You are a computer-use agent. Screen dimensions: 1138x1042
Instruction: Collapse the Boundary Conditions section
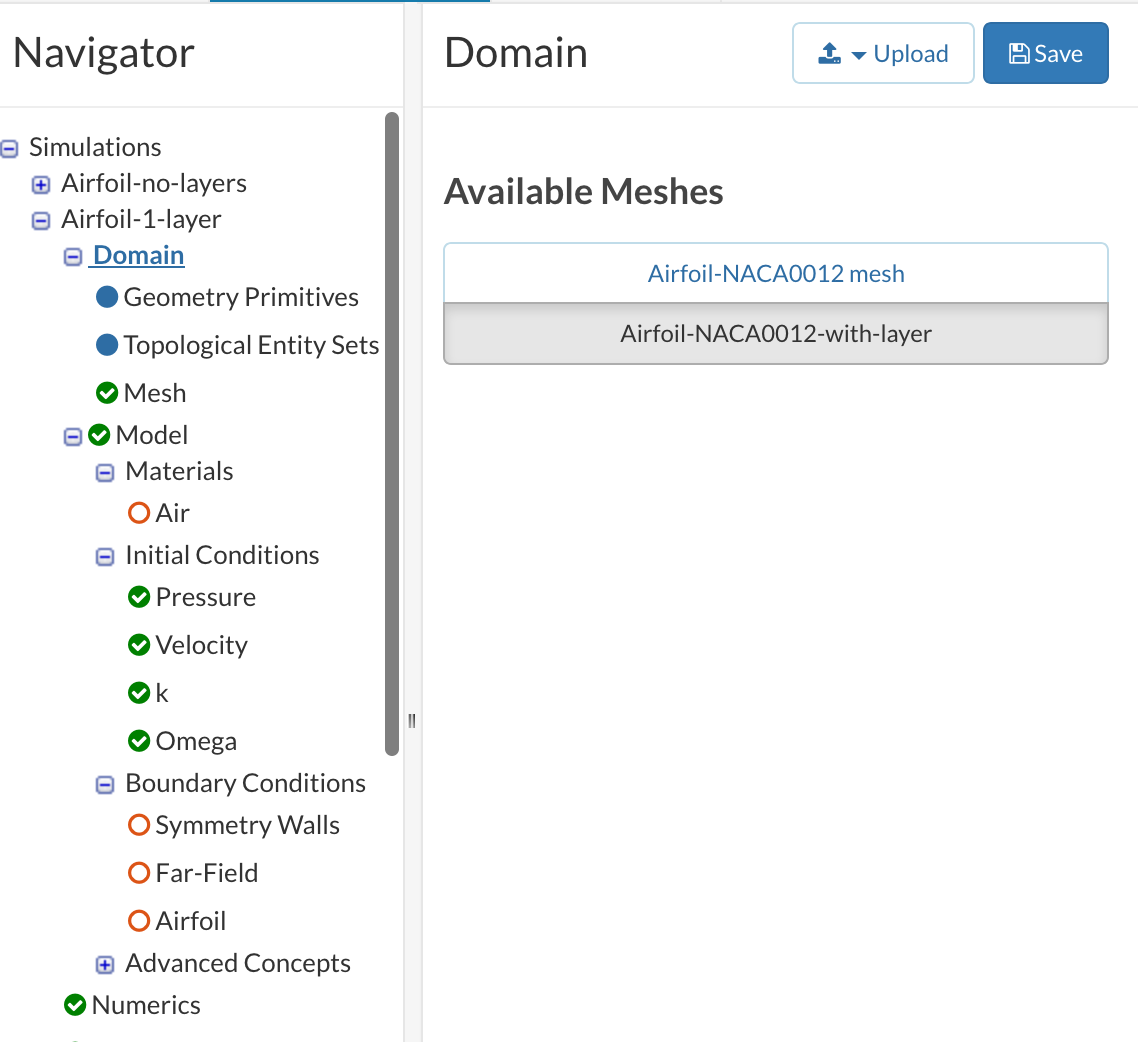pos(105,784)
